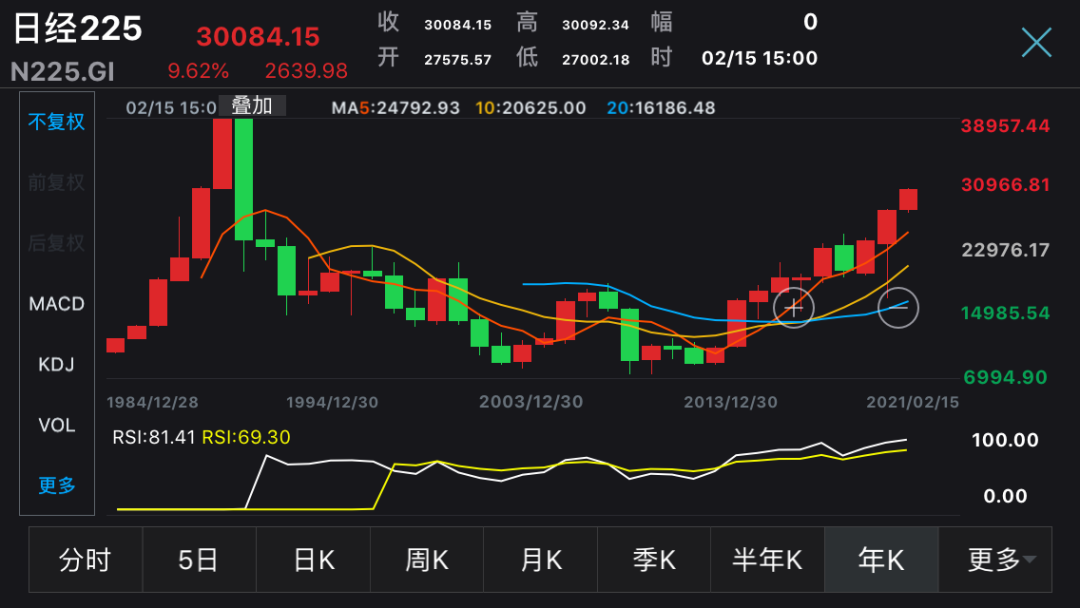Viewport: 1080px width, 608px height.
Task: Select 不复权 price adjustment option
Action: 56,122
